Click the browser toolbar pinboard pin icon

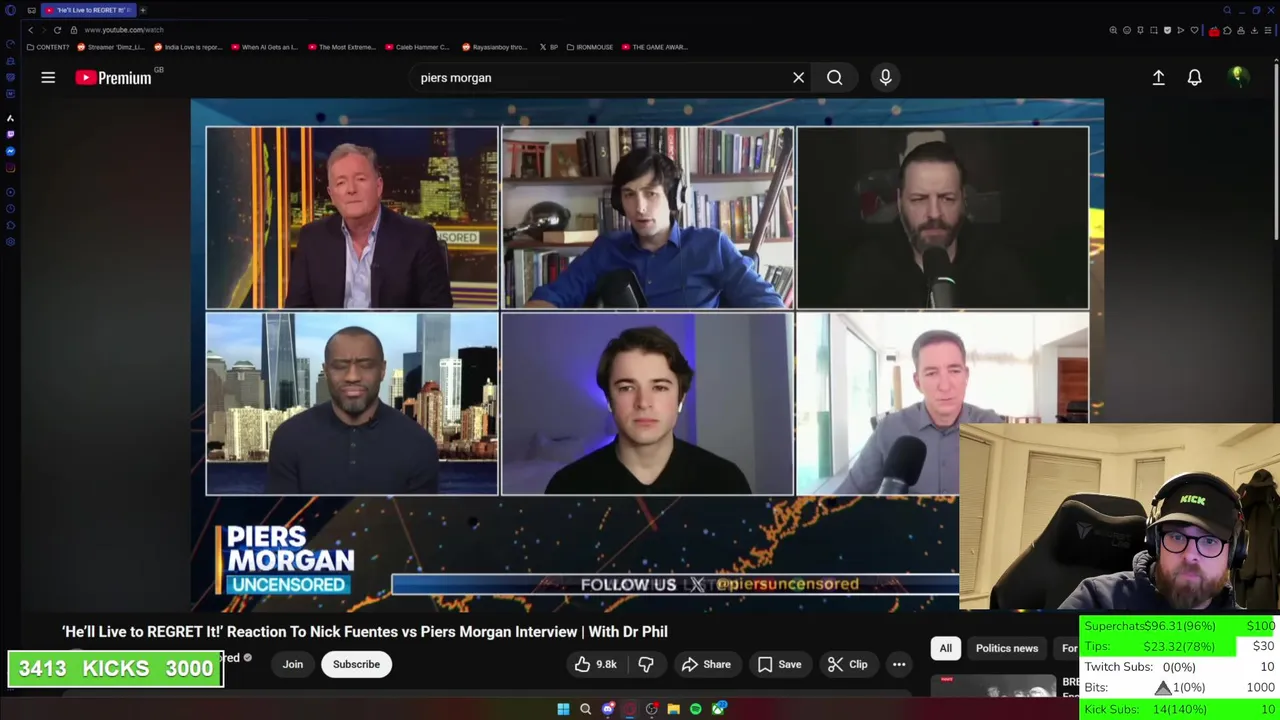pyautogui.click(x=1140, y=30)
